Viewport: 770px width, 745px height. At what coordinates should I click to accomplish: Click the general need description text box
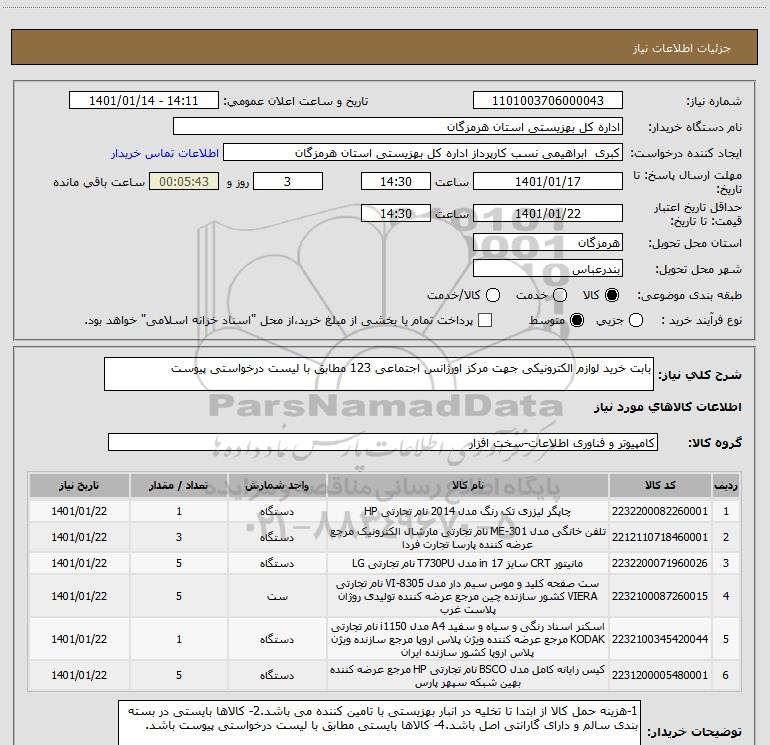pyautogui.click(x=379, y=374)
